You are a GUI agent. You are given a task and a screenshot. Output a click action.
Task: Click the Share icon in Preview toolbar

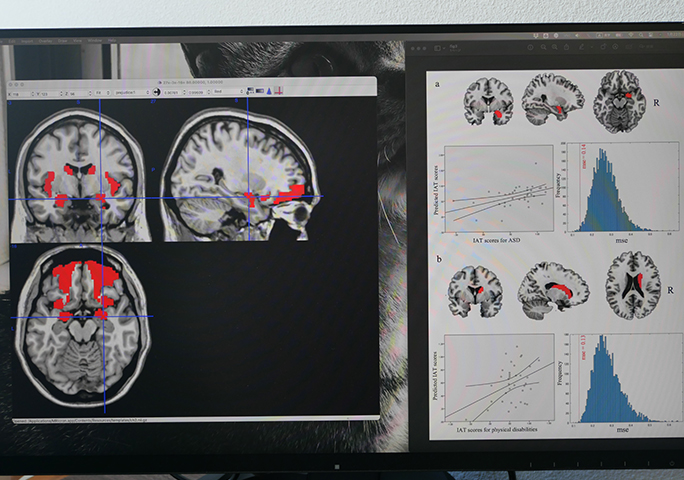point(567,47)
